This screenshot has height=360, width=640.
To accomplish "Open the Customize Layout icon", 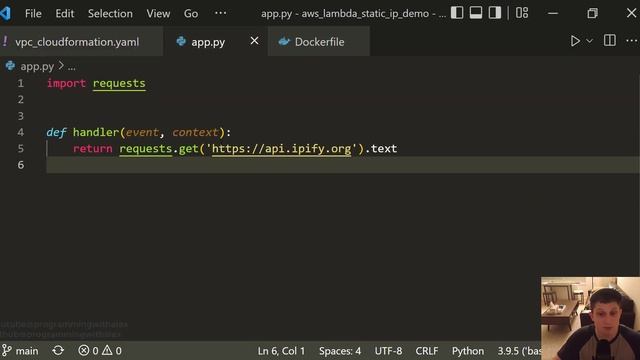I will pyautogui.click(x=522, y=13).
